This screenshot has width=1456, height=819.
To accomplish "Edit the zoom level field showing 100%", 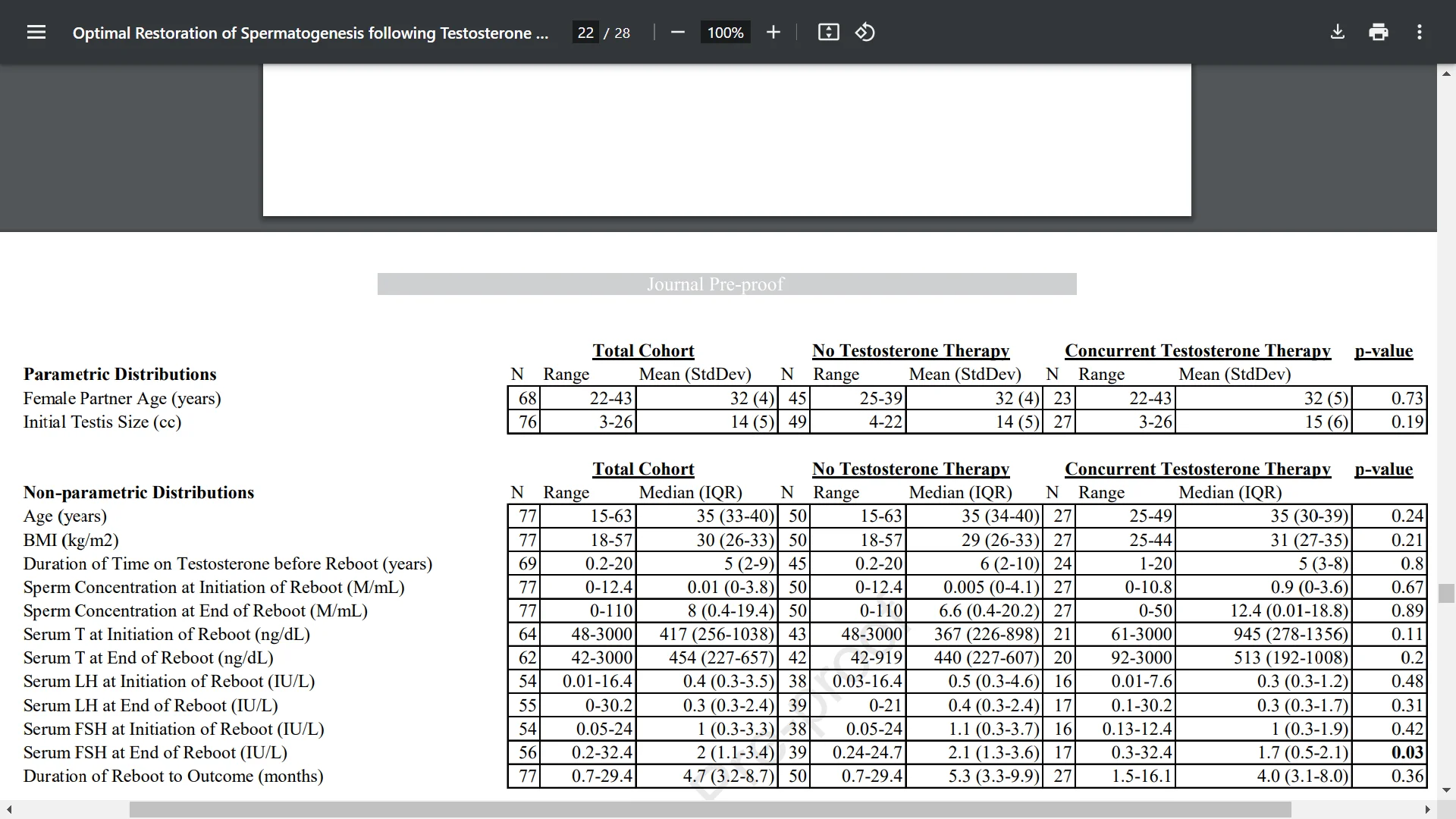I will point(725,33).
